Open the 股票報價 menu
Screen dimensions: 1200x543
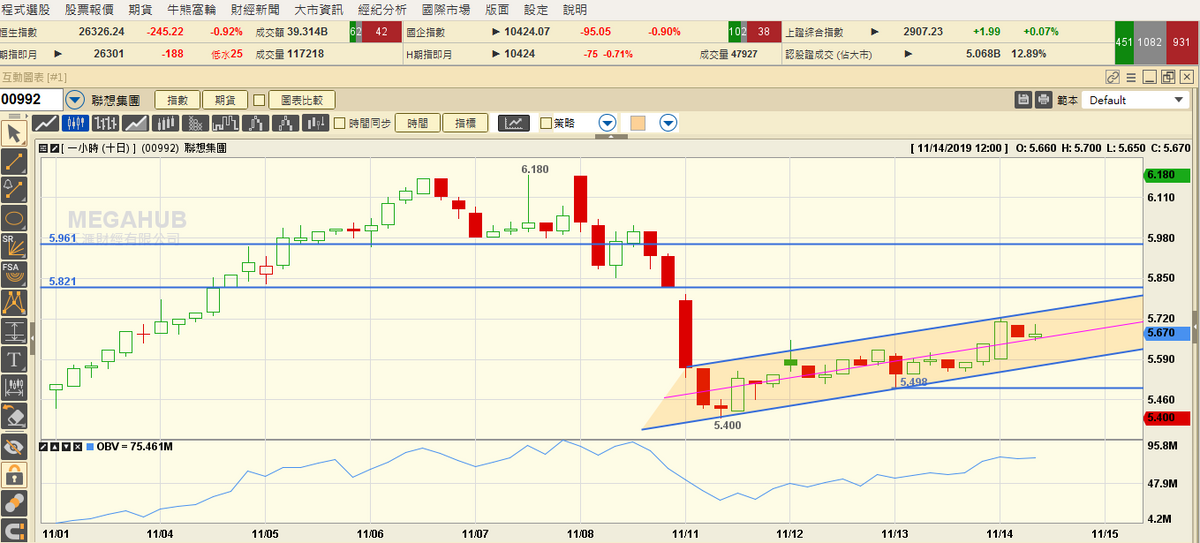[x=89, y=9]
